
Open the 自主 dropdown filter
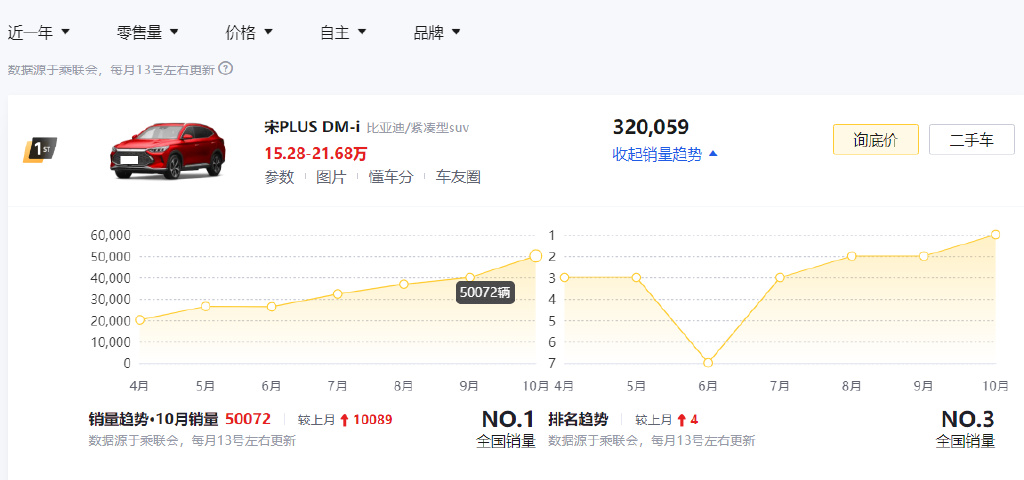343,33
